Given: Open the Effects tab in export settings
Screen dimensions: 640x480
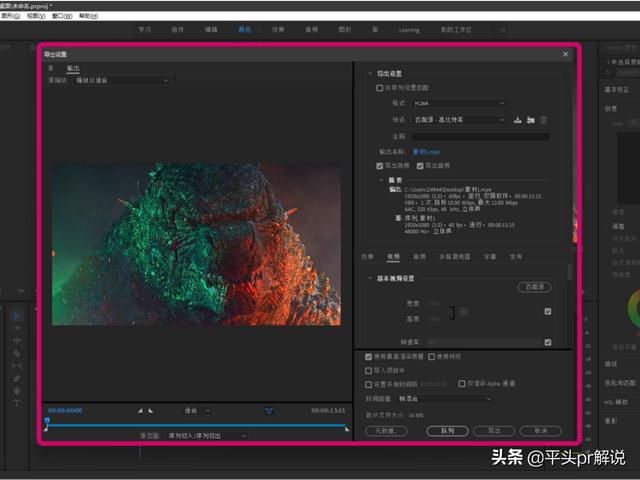Looking at the screenshot, I should click(367, 256).
